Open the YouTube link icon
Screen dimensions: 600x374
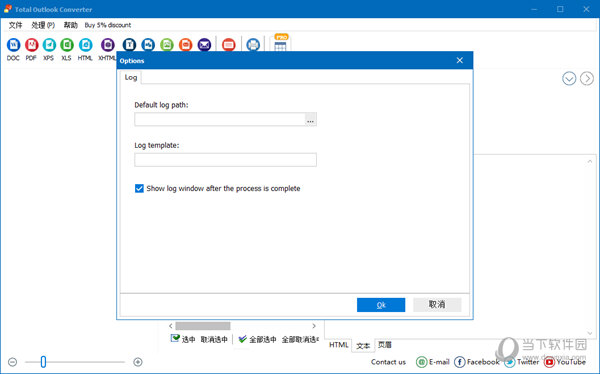pyautogui.click(x=549, y=362)
